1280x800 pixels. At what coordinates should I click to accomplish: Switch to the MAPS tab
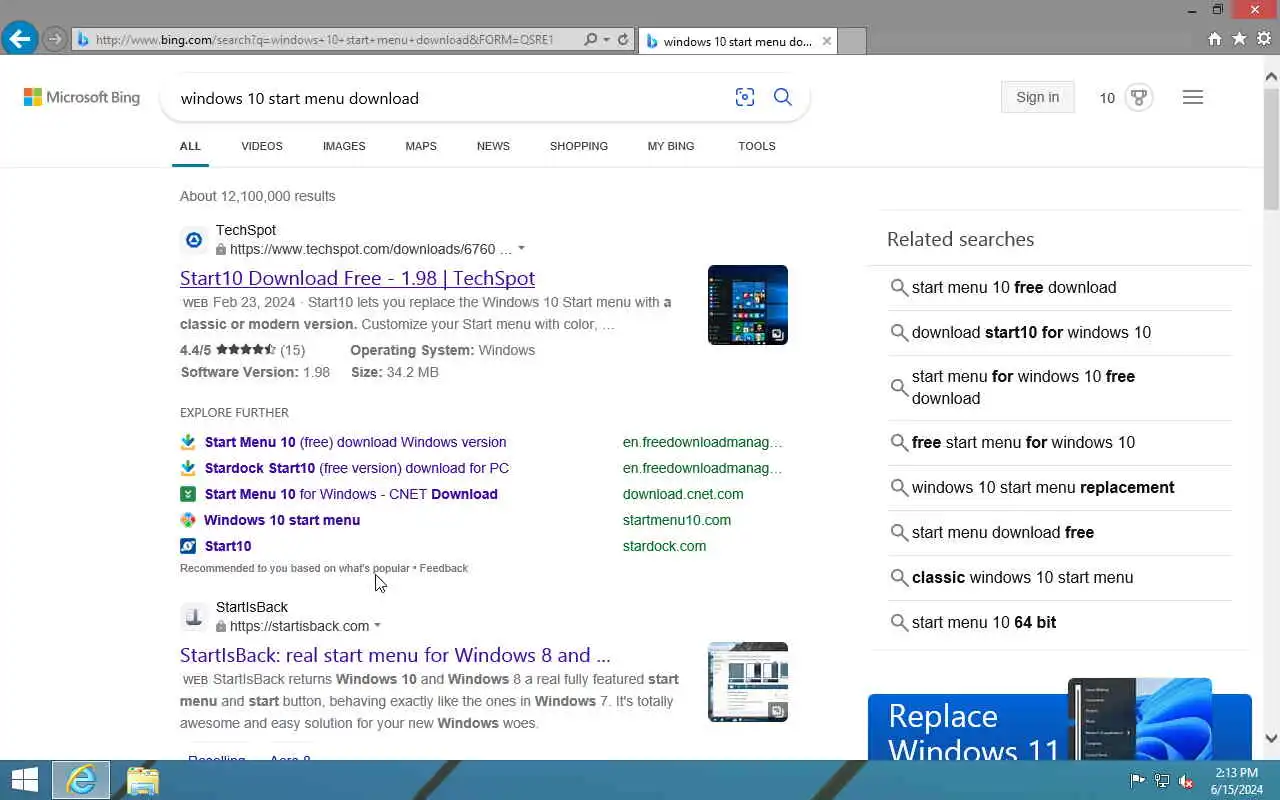coord(421,146)
